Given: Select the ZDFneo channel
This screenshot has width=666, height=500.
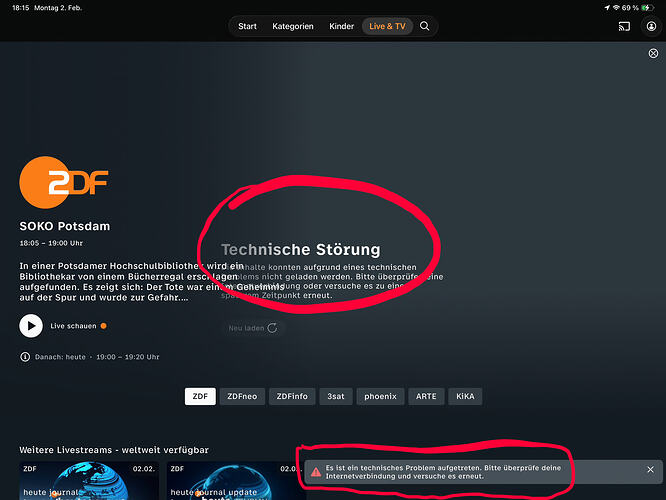Looking at the screenshot, I should (244, 396).
